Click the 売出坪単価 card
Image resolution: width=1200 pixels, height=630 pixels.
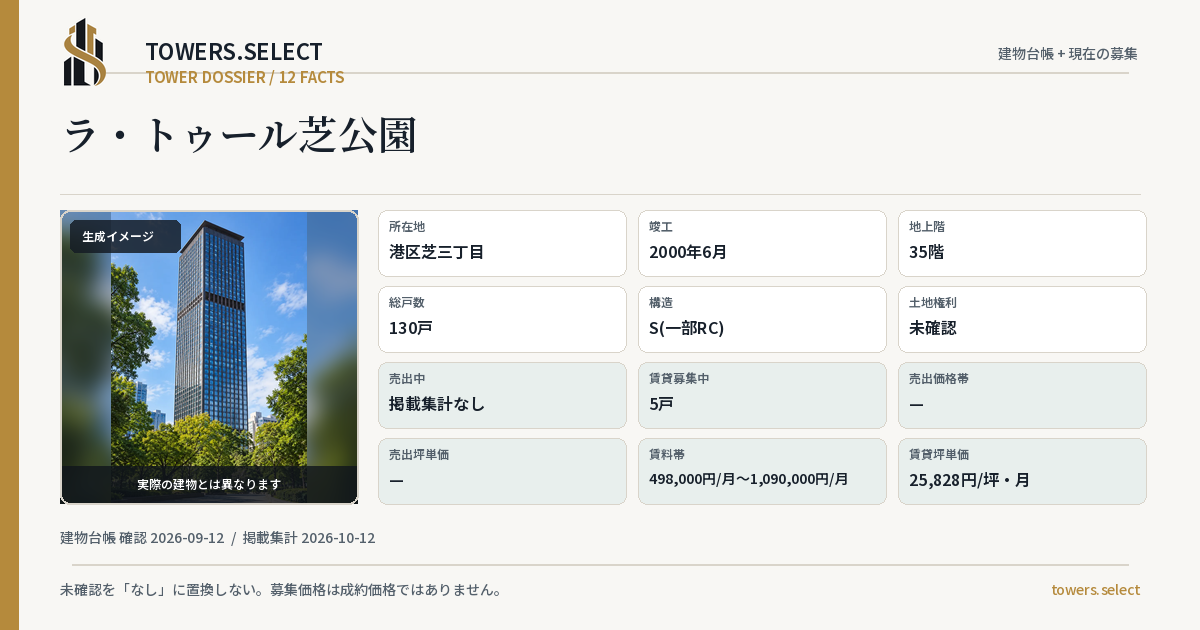pos(502,471)
